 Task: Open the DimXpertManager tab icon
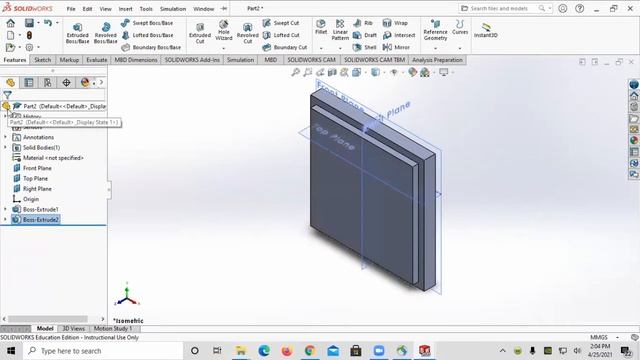coord(66,82)
